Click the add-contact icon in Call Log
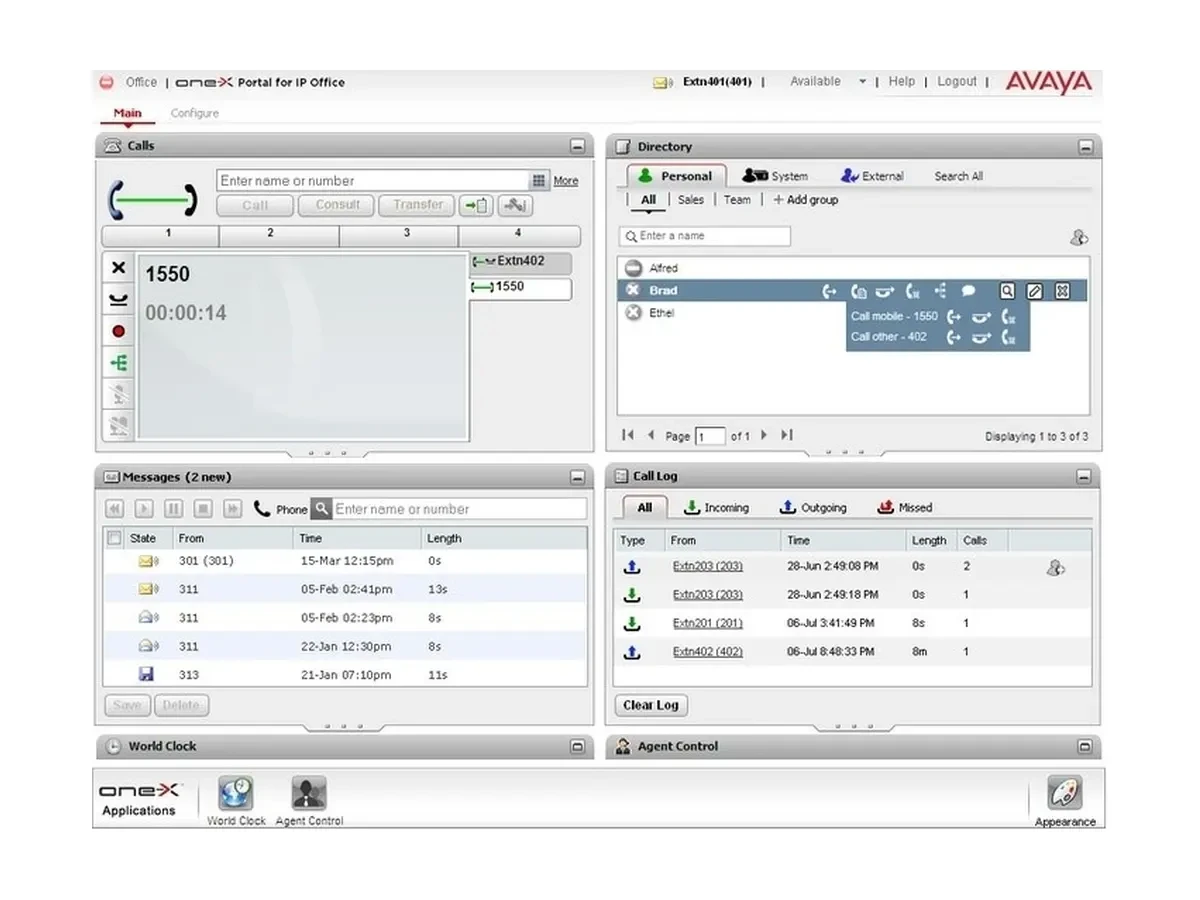The width and height of the screenshot is (1200, 900). [x=1055, y=567]
